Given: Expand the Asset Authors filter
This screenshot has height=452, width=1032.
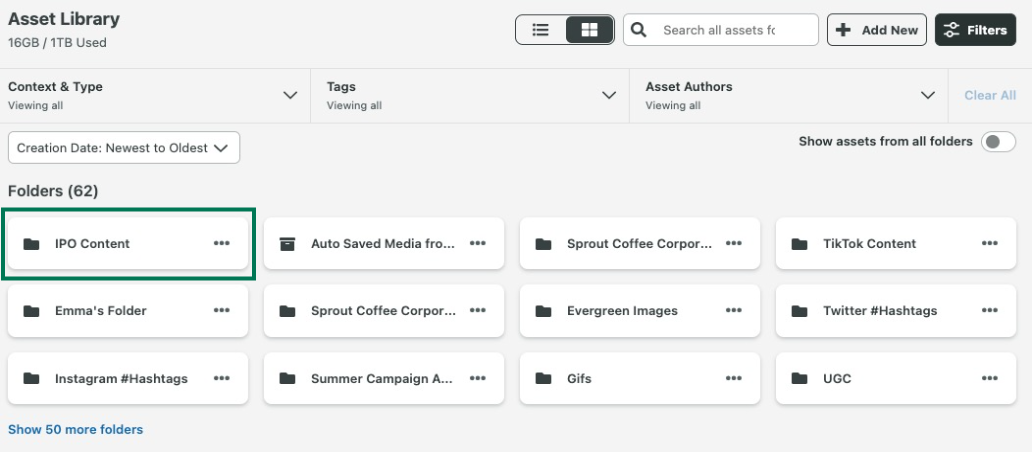Looking at the screenshot, I should [926, 95].
